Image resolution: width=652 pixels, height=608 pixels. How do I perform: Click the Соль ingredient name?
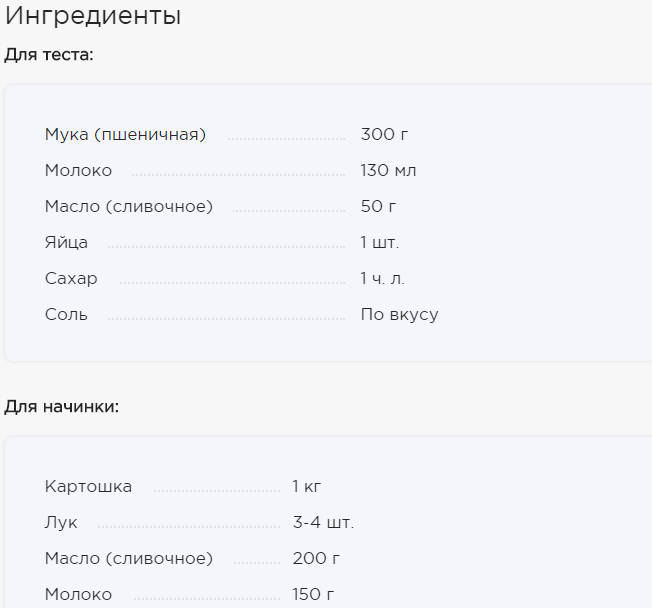pos(67,314)
